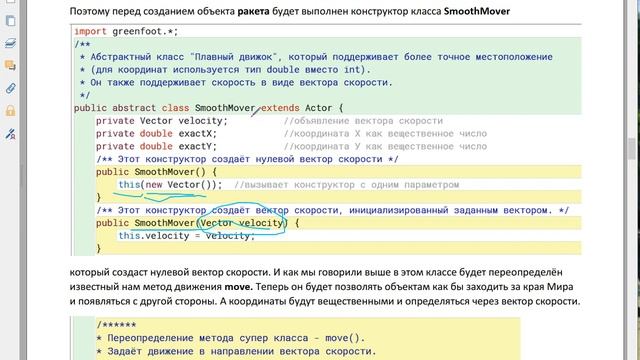Open the Layers panel icon
Viewport: 640px width, 360px height.
point(10,43)
